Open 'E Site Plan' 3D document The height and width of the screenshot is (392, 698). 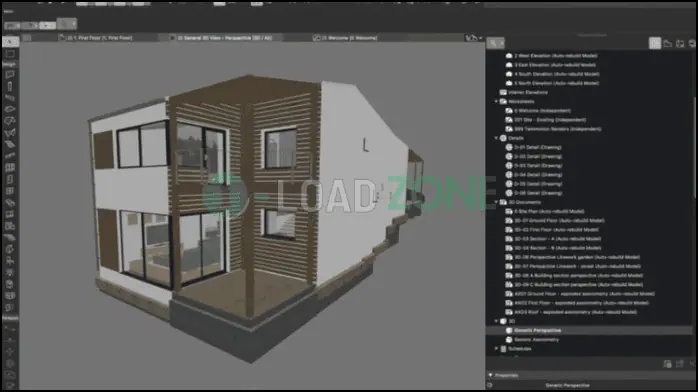(549, 211)
